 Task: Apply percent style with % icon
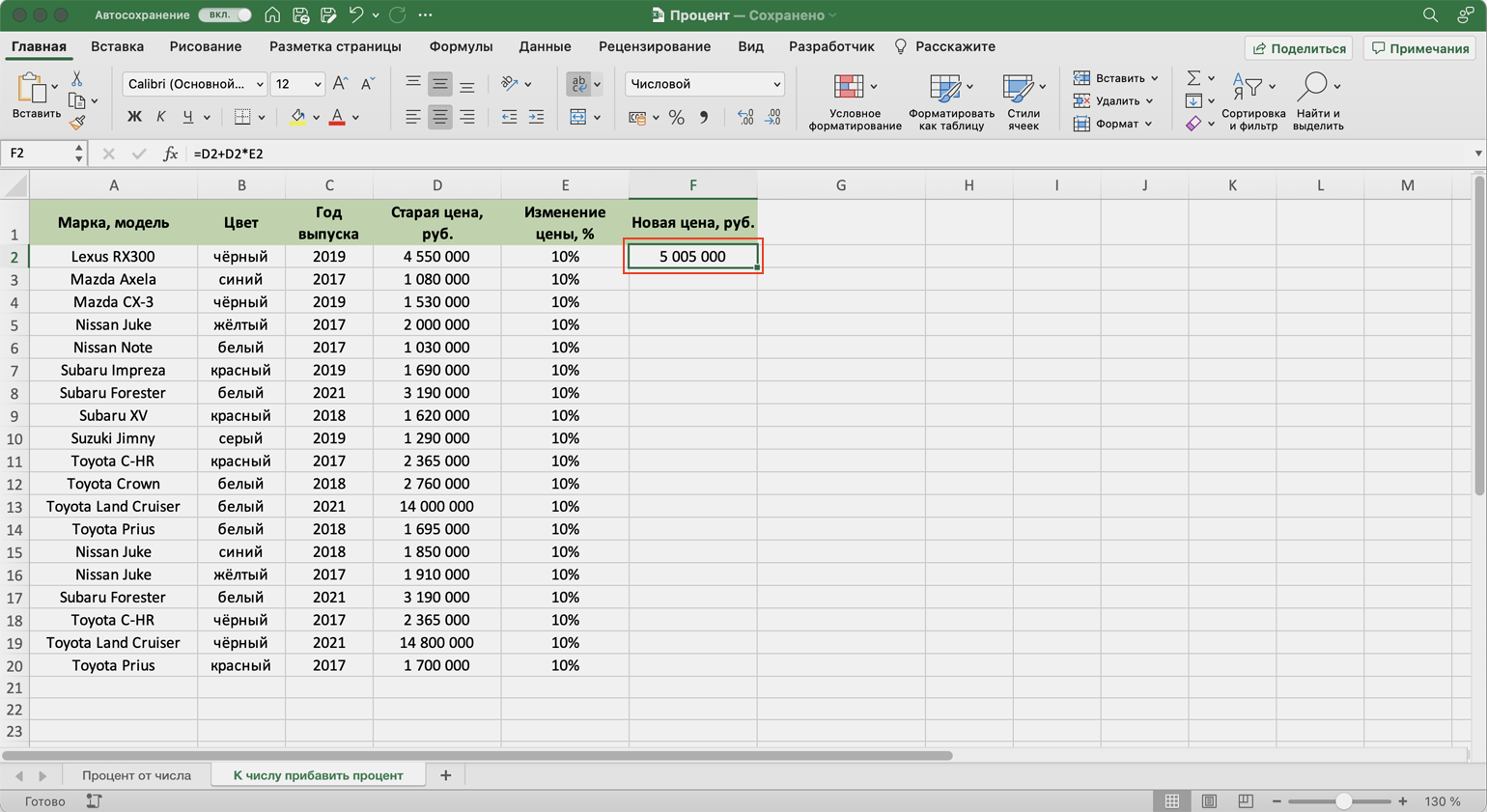[676, 118]
